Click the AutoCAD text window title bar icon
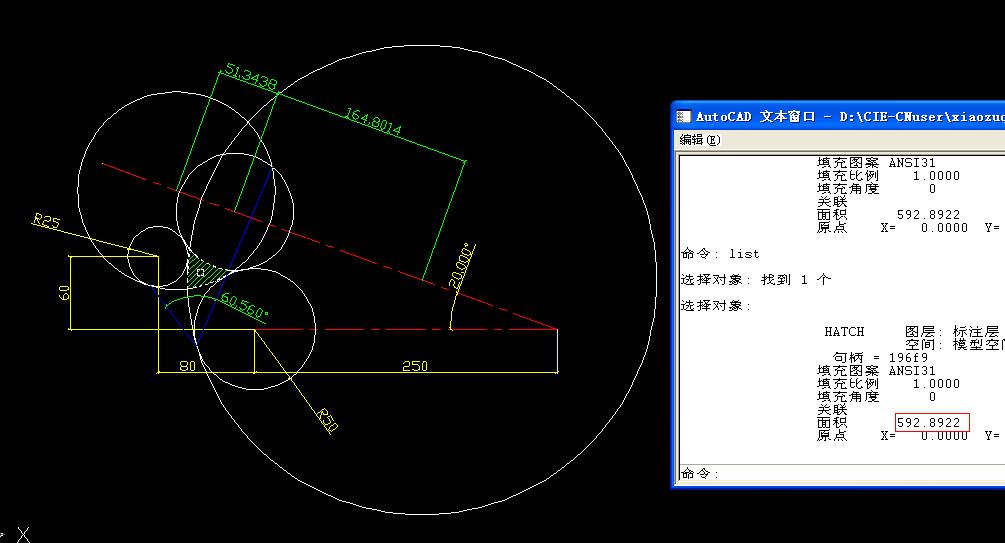1005x543 pixels. [x=684, y=116]
